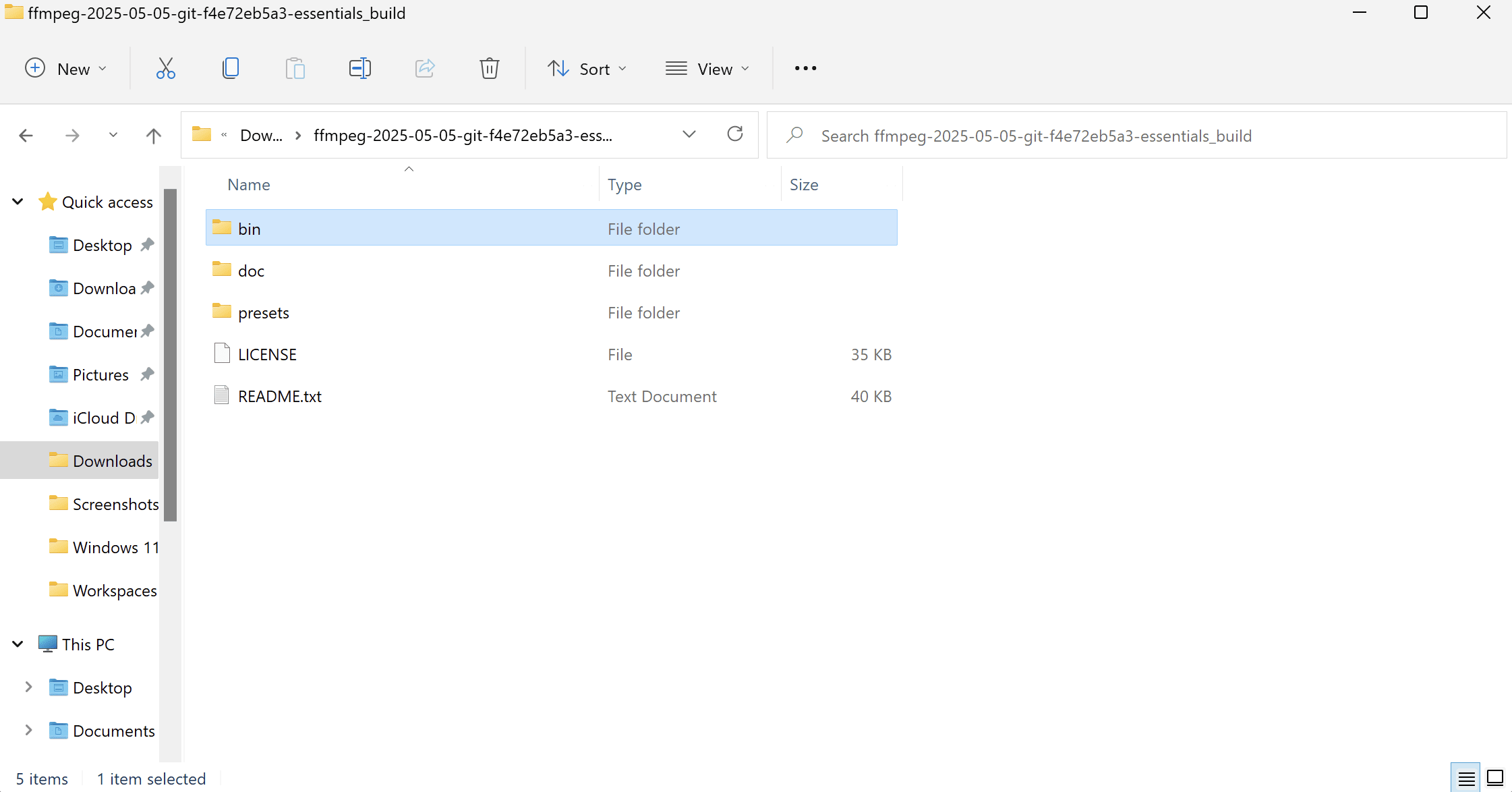Click the breadcrumb chevron after Dow...

298,136
